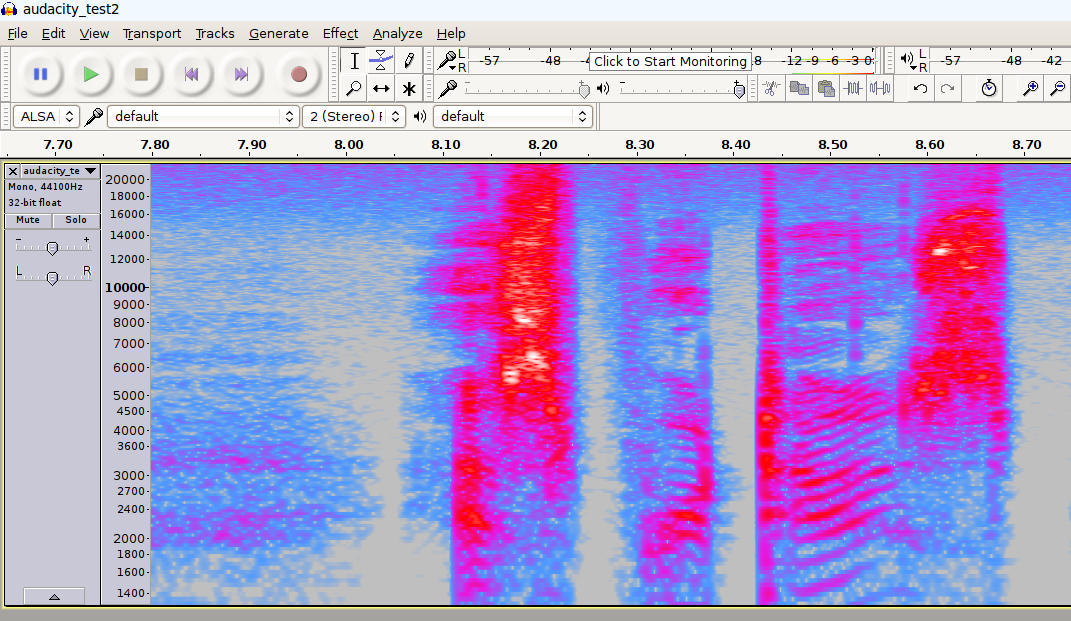
Task: Select the Draw pencil tool
Action: [x=409, y=61]
